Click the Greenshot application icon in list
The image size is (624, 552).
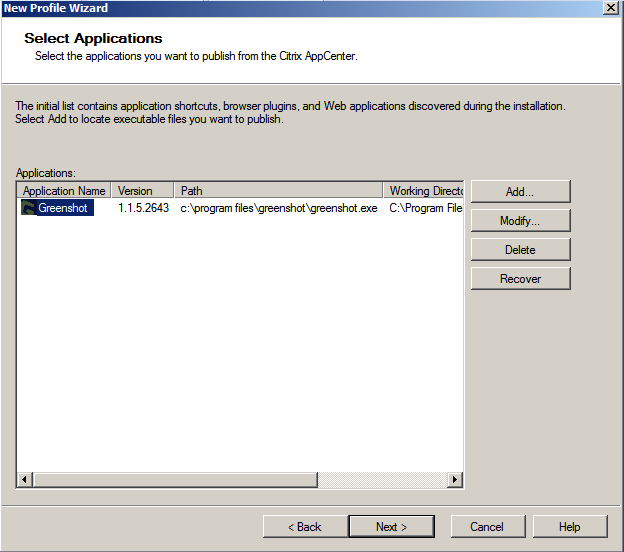29,209
